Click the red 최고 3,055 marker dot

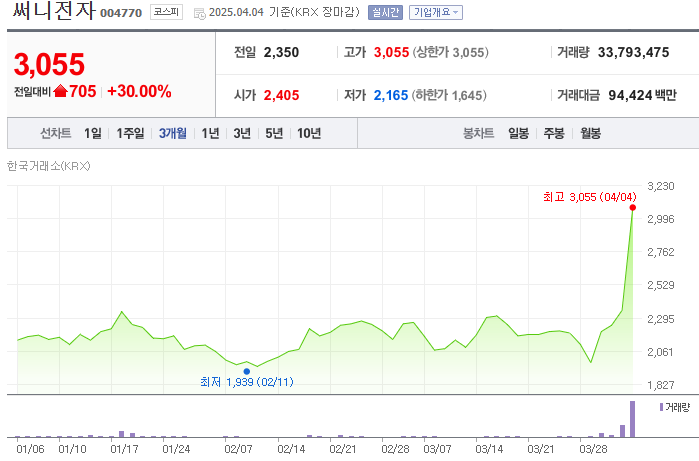coord(633,207)
